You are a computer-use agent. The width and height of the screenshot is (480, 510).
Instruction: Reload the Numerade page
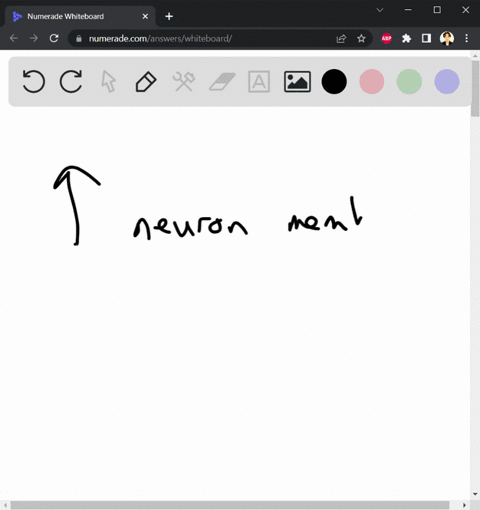tap(54, 38)
